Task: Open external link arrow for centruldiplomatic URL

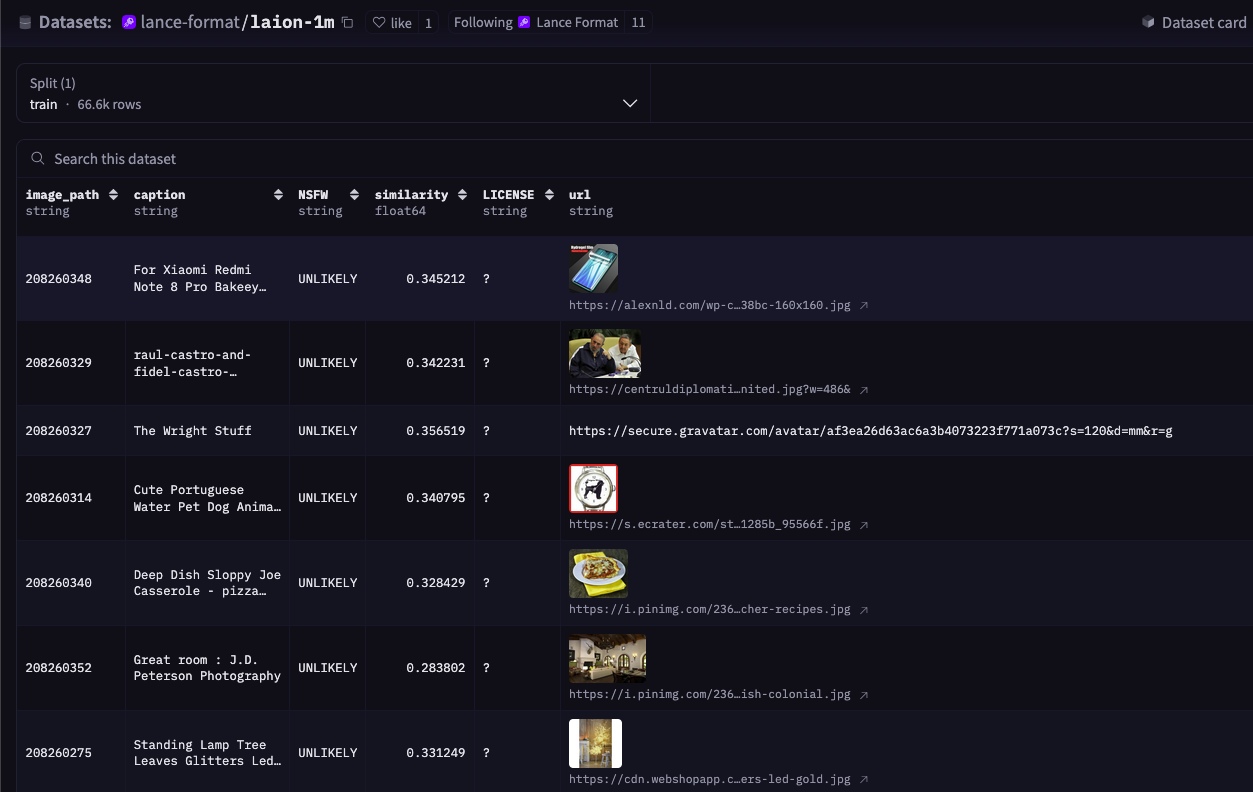Action: point(864,390)
